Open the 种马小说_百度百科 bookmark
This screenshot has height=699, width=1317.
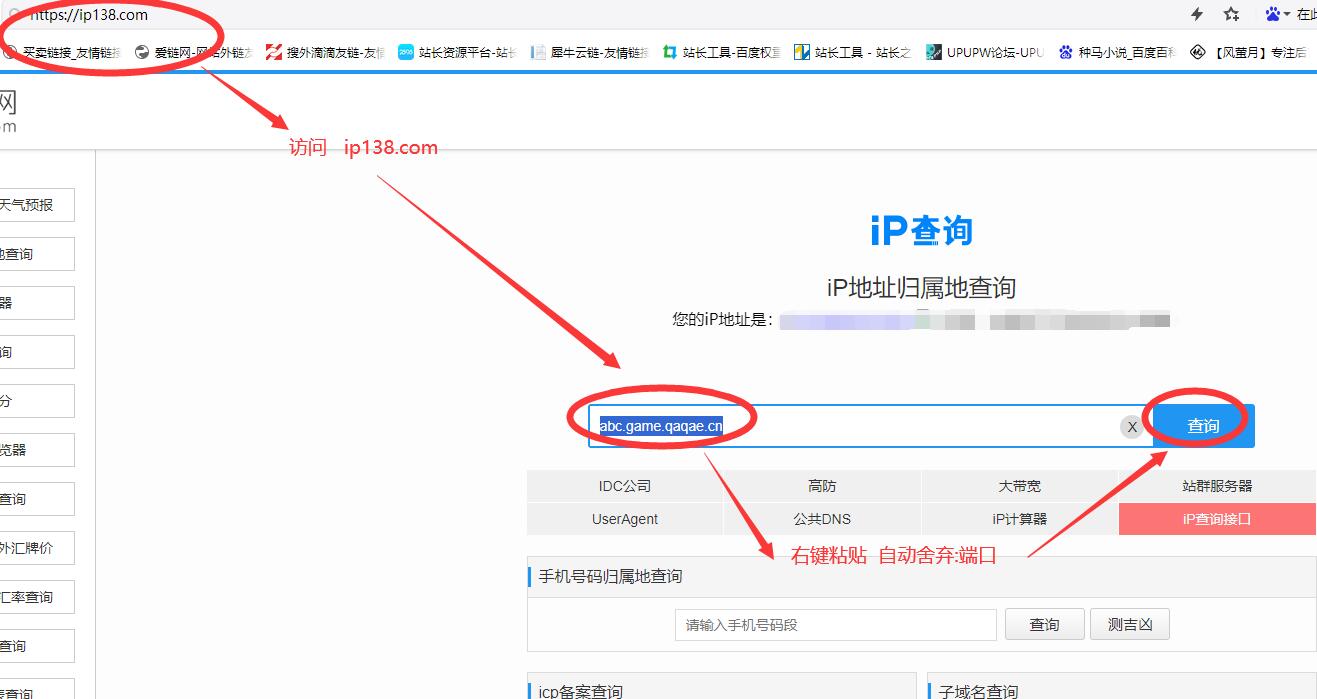[1117, 53]
